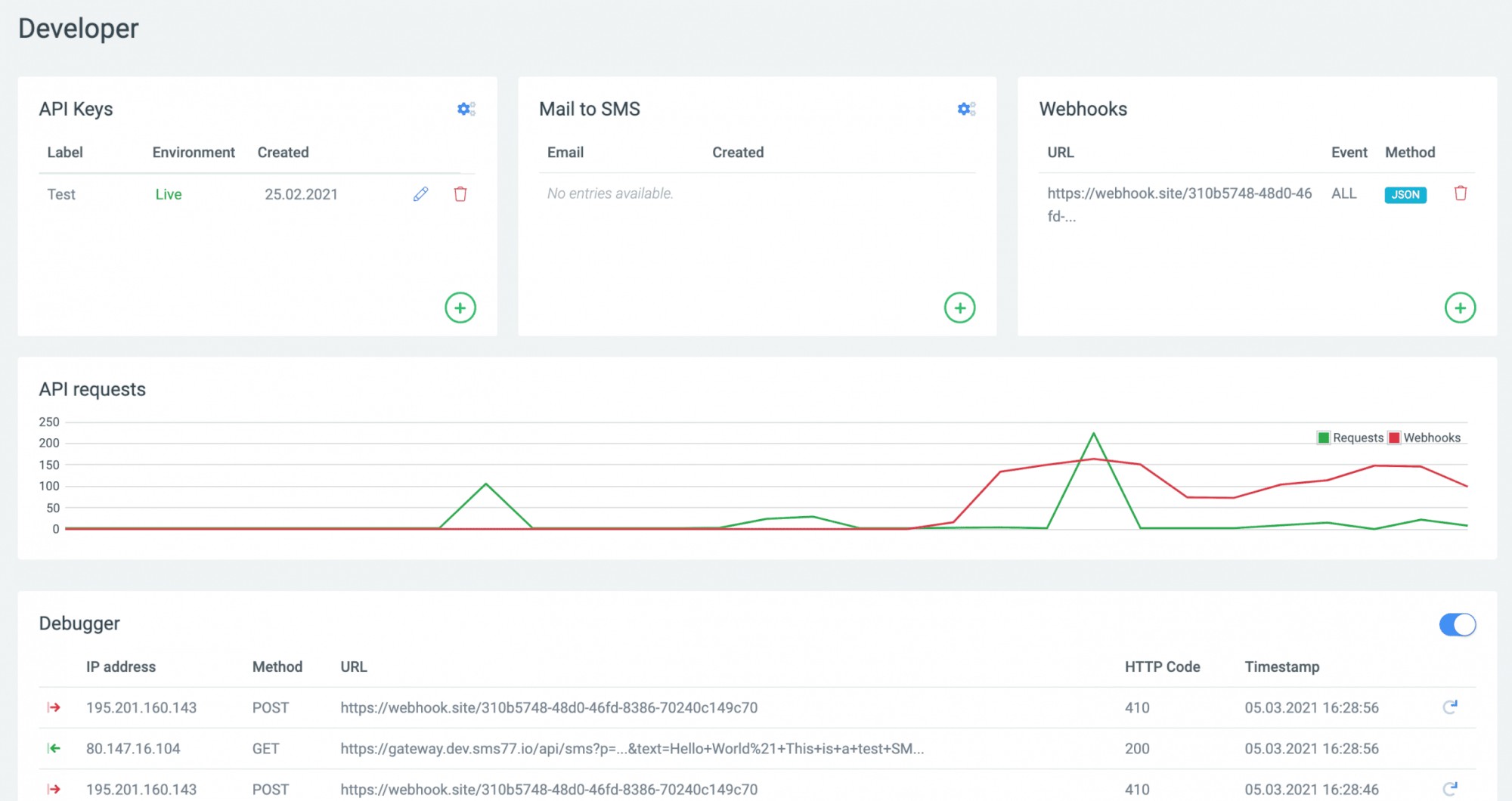Viewport: 1512px width, 801px height.
Task: Add a new Mail to SMS entry
Action: point(959,308)
